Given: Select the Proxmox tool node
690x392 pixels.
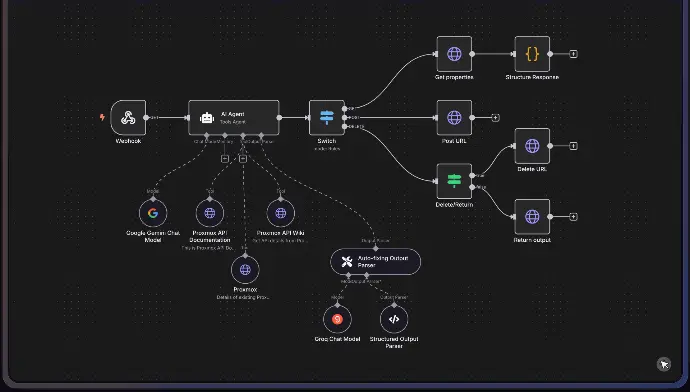Looking at the screenshot, I should [245, 270].
